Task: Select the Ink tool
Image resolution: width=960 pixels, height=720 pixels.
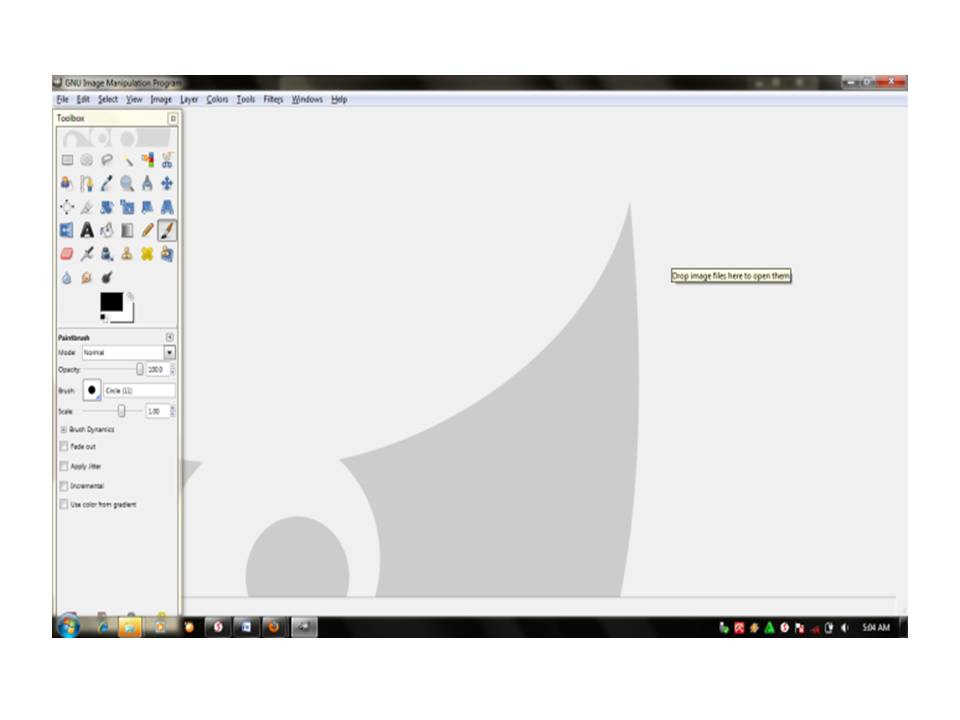Action: click(x=107, y=253)
